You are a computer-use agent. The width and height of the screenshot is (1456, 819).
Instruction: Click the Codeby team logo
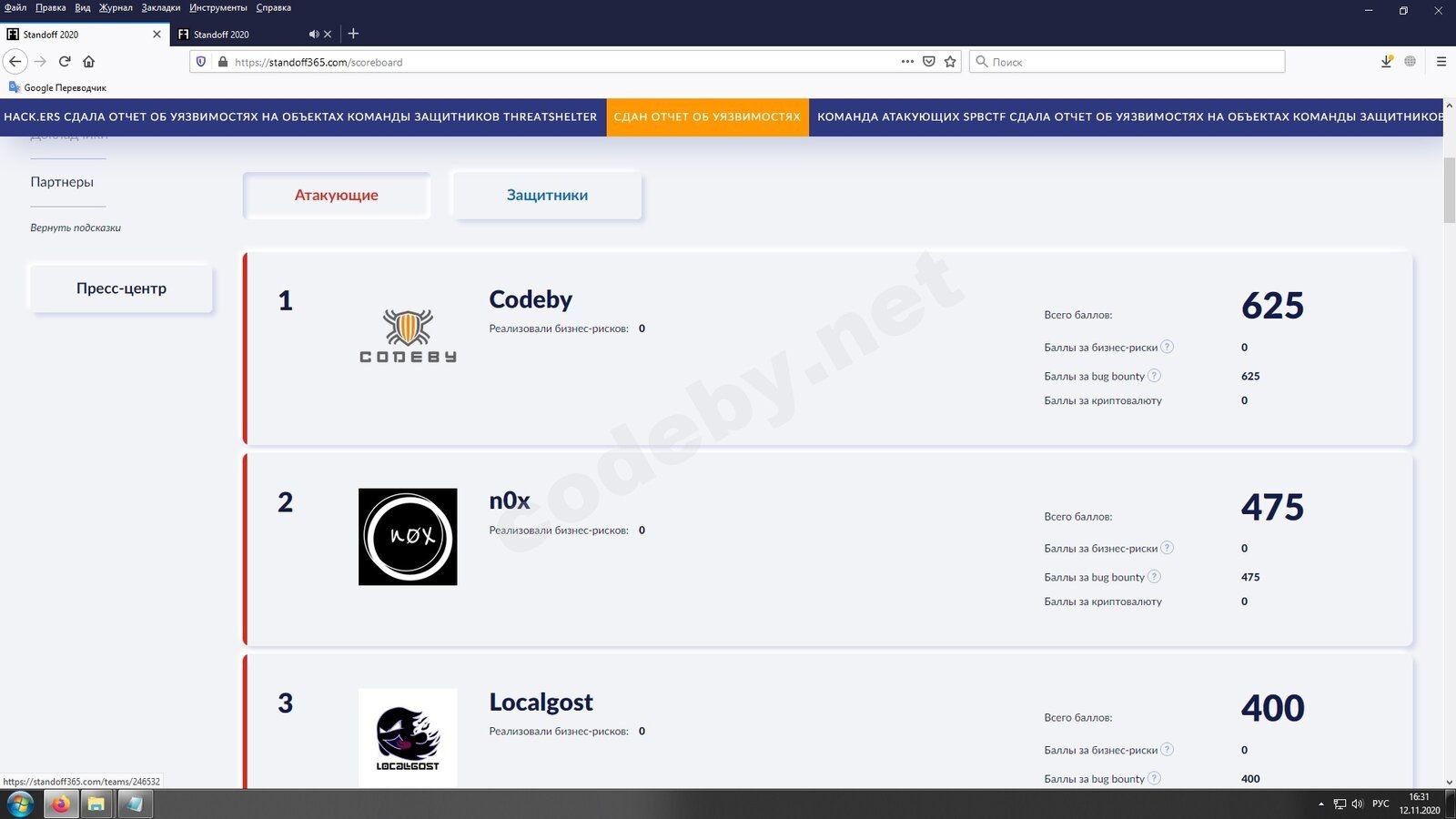408,336
